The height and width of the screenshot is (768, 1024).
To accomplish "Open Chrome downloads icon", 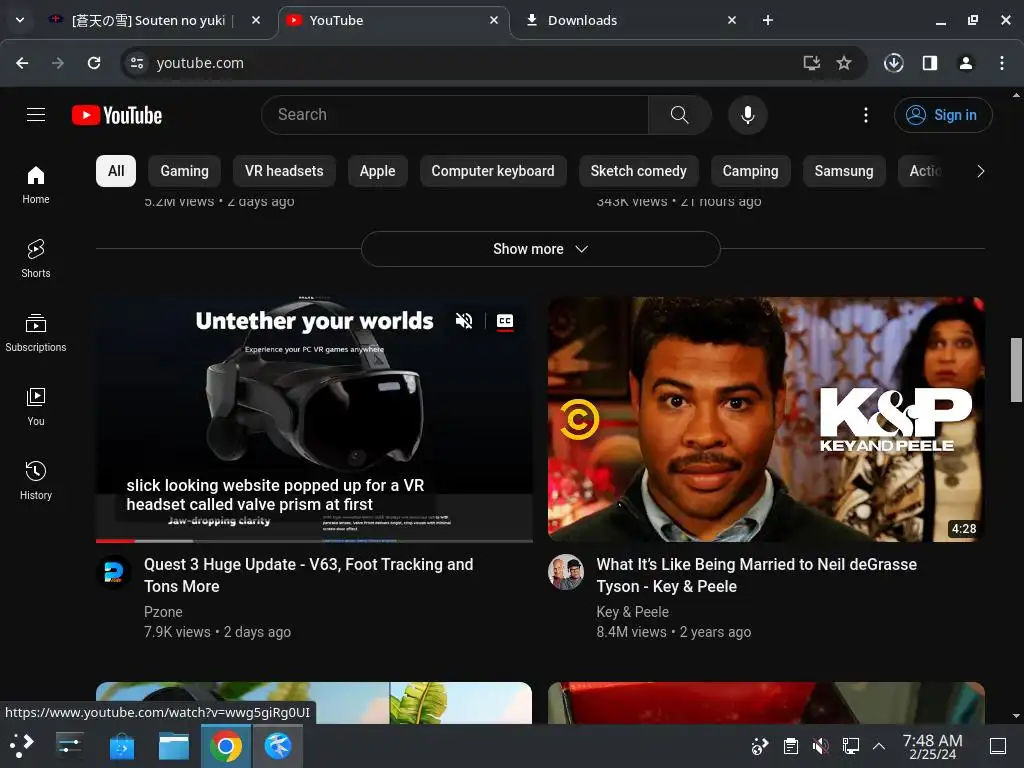I will point(894,63).
